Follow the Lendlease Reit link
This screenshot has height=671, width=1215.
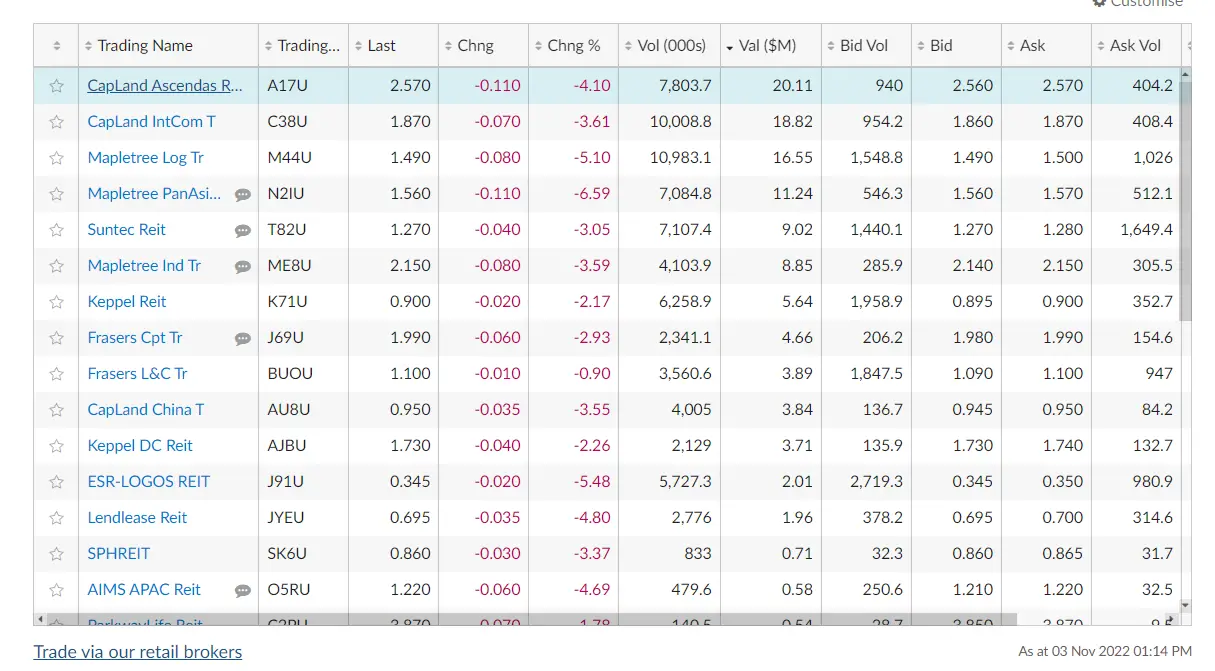[138, 518]
